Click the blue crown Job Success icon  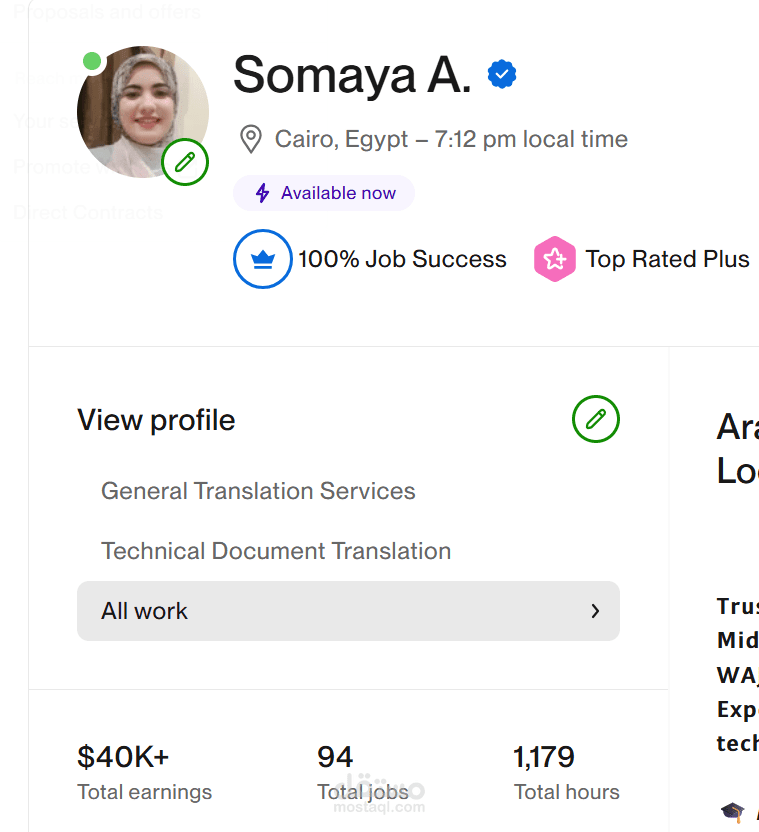point(263,259)
